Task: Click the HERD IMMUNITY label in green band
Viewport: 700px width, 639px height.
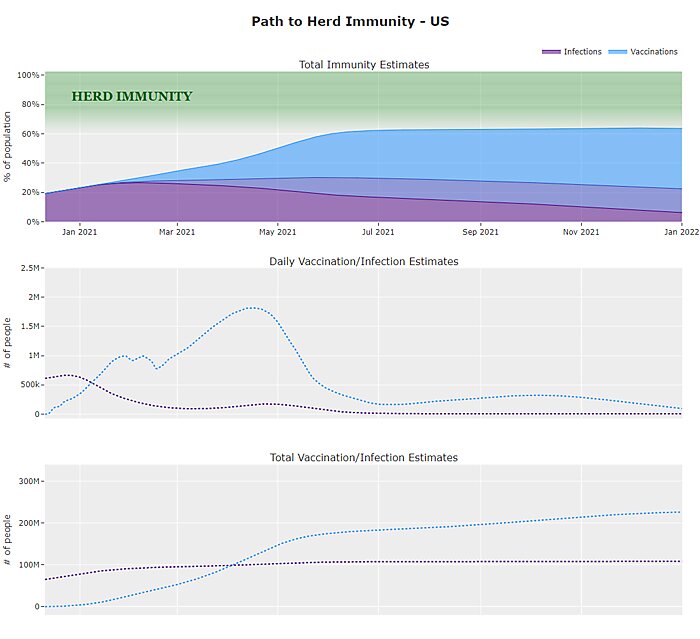Action: click(x=132, y=97)
